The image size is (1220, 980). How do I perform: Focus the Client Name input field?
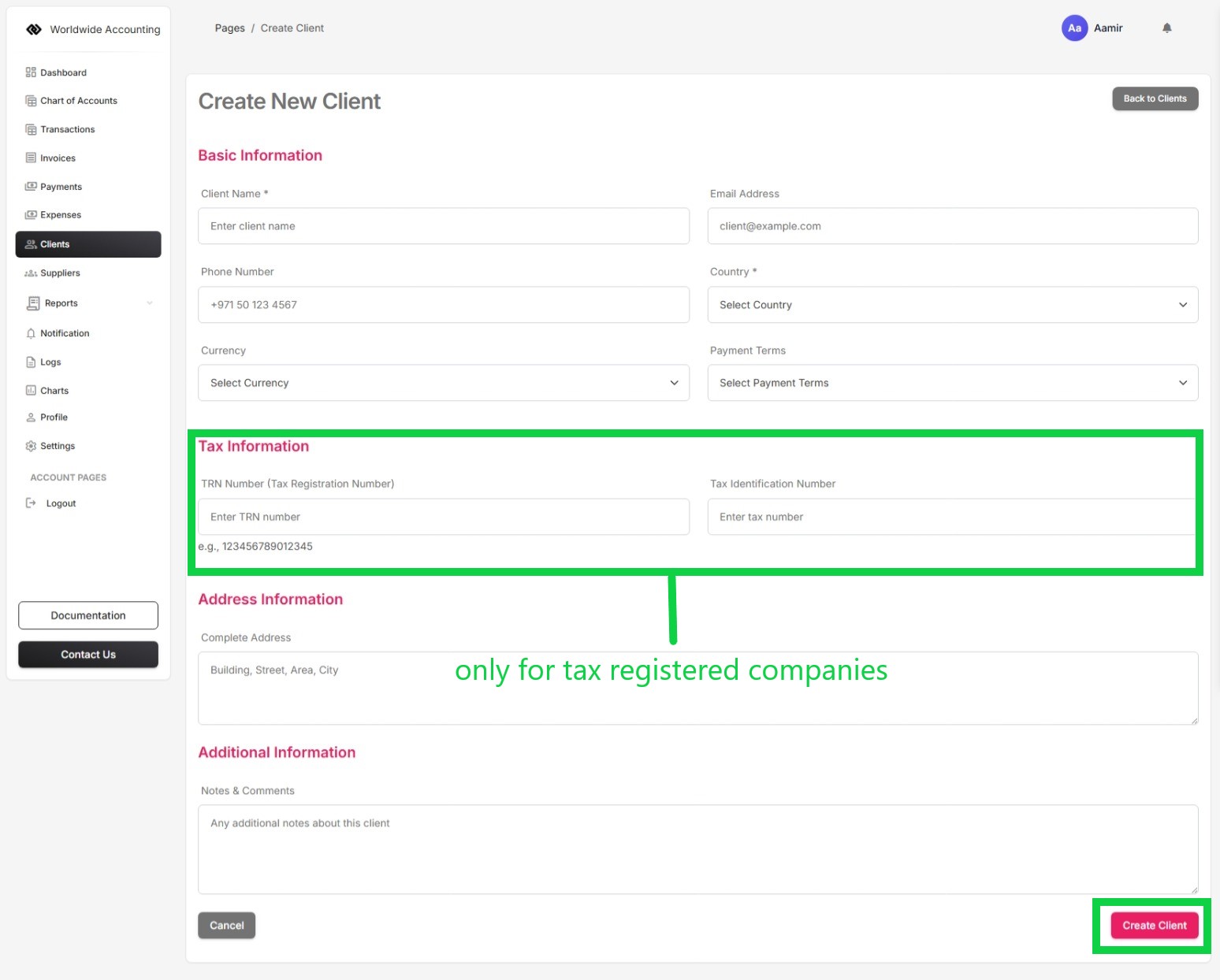click(443, 226)
